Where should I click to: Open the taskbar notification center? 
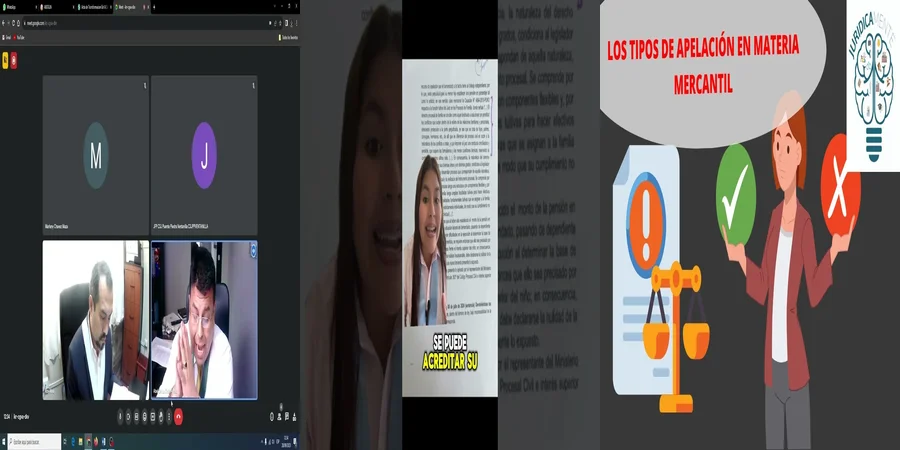pos(294,441)
